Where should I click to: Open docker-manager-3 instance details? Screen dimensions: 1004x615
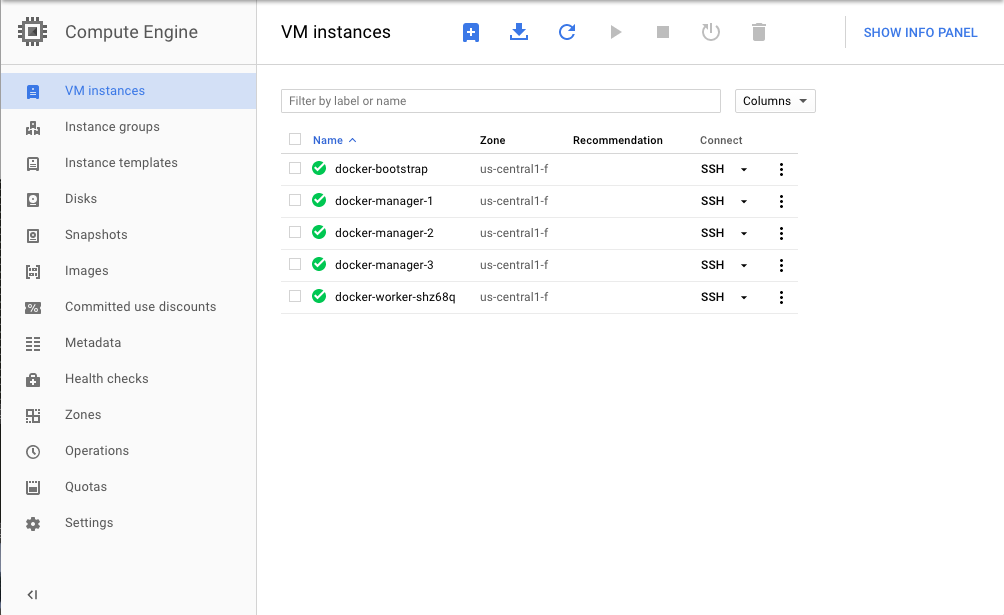click(384, 265)
